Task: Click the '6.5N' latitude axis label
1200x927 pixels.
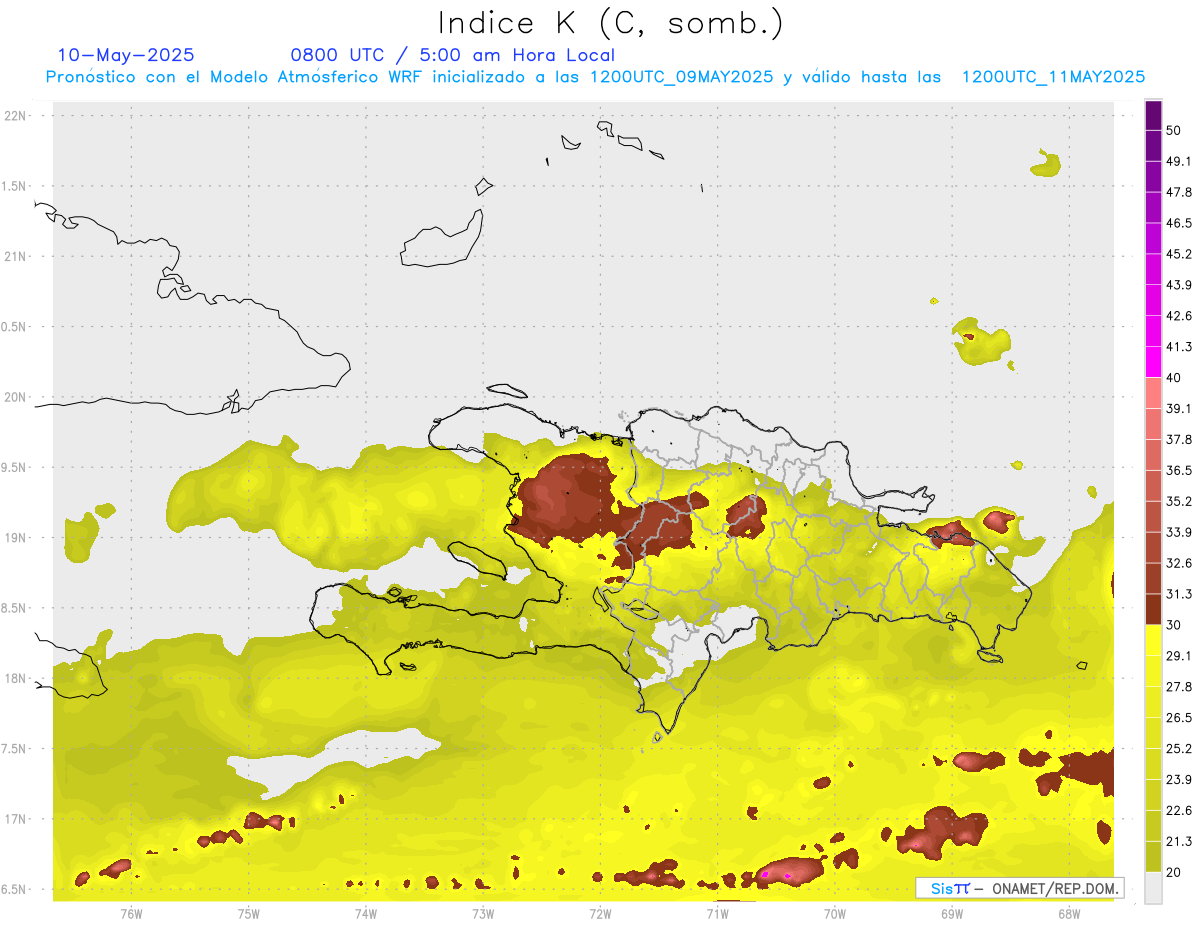Action: pyautogui.click(x=15, y=890)
